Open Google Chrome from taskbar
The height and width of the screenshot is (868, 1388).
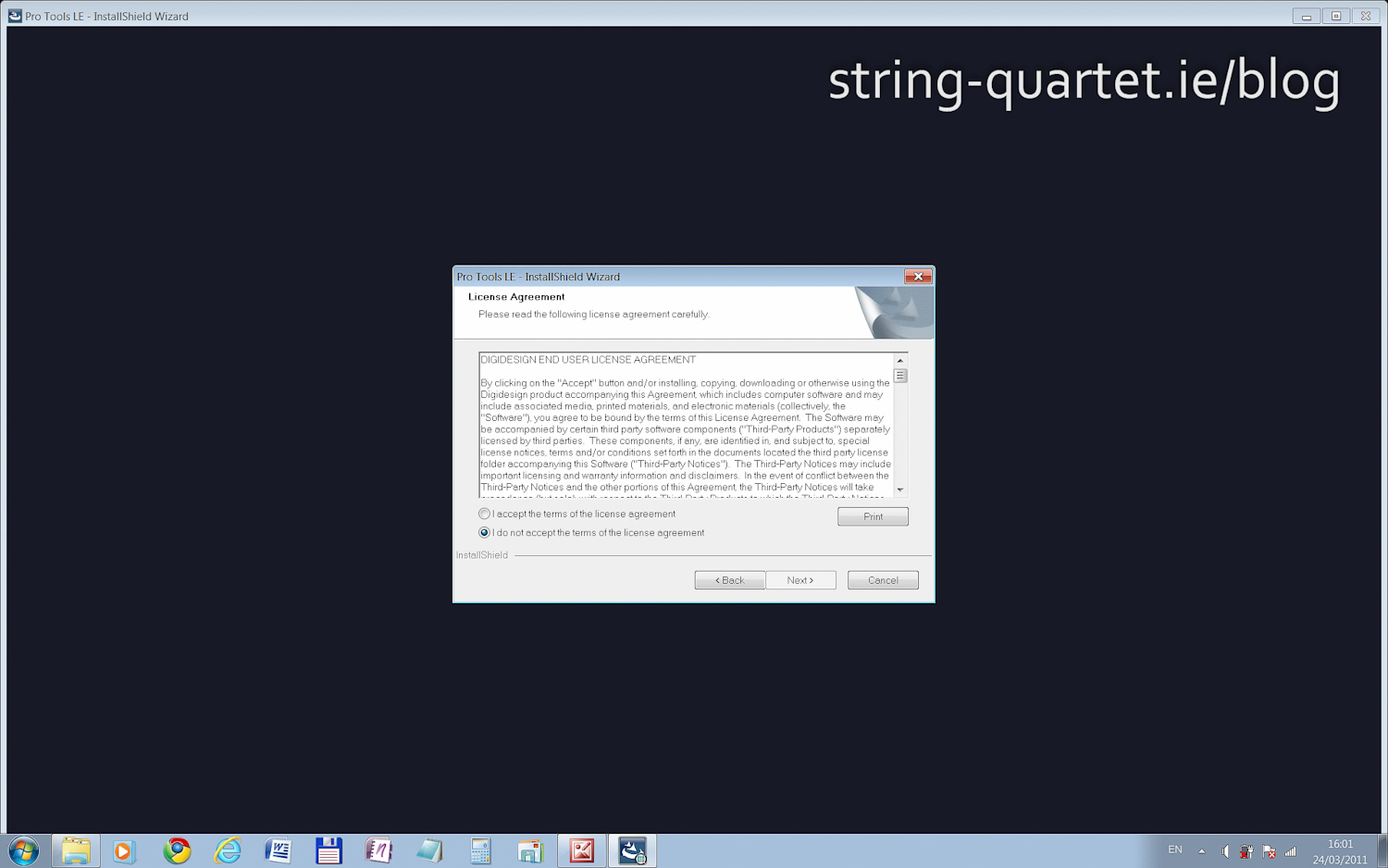tap(177, 850)
